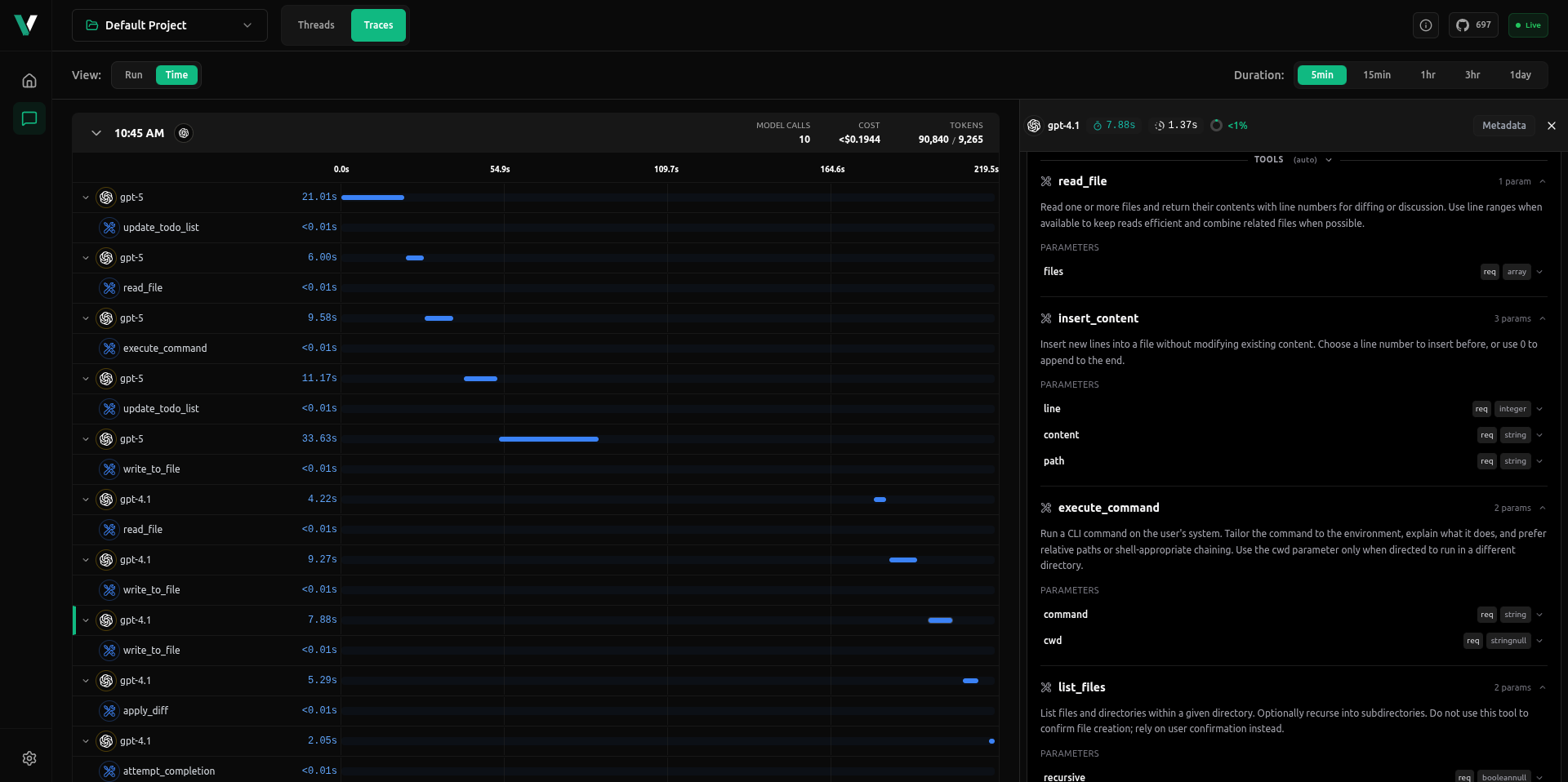Viewport: 1568px width, 782px height.
Task: Collapse the 10:45 AM trace group
Action: 96,133
